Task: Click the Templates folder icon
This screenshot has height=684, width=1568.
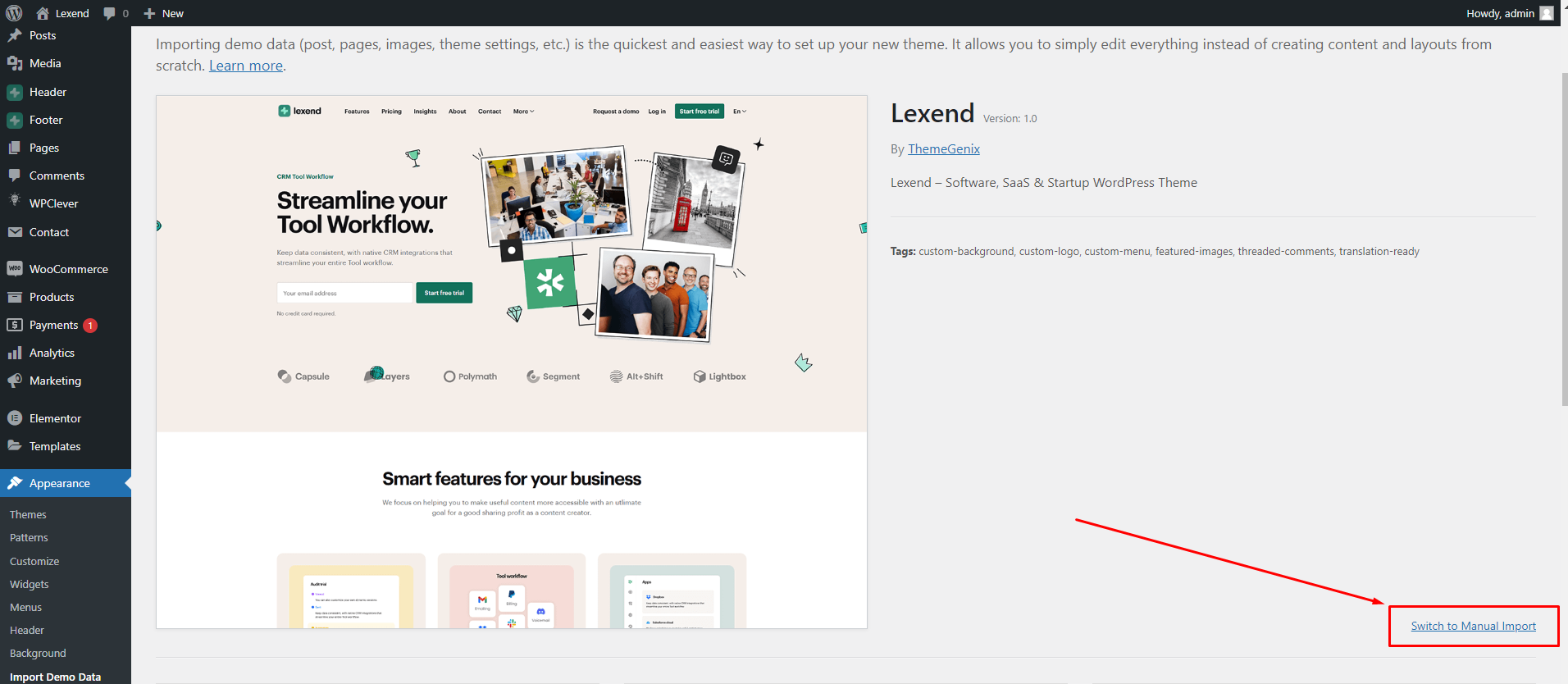Action: [15, 445]
